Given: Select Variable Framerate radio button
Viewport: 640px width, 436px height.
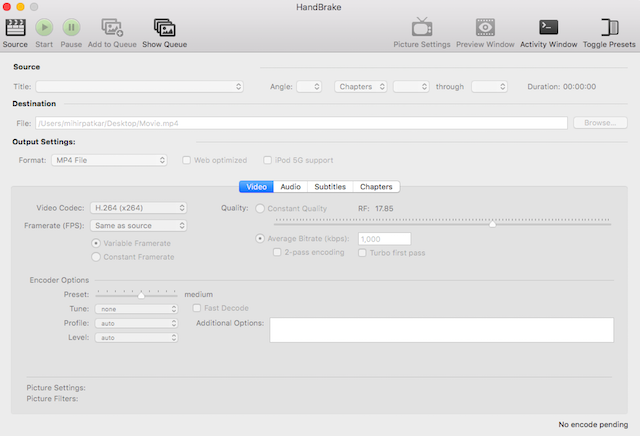Looking at the screenshot, I should [96, 243].
